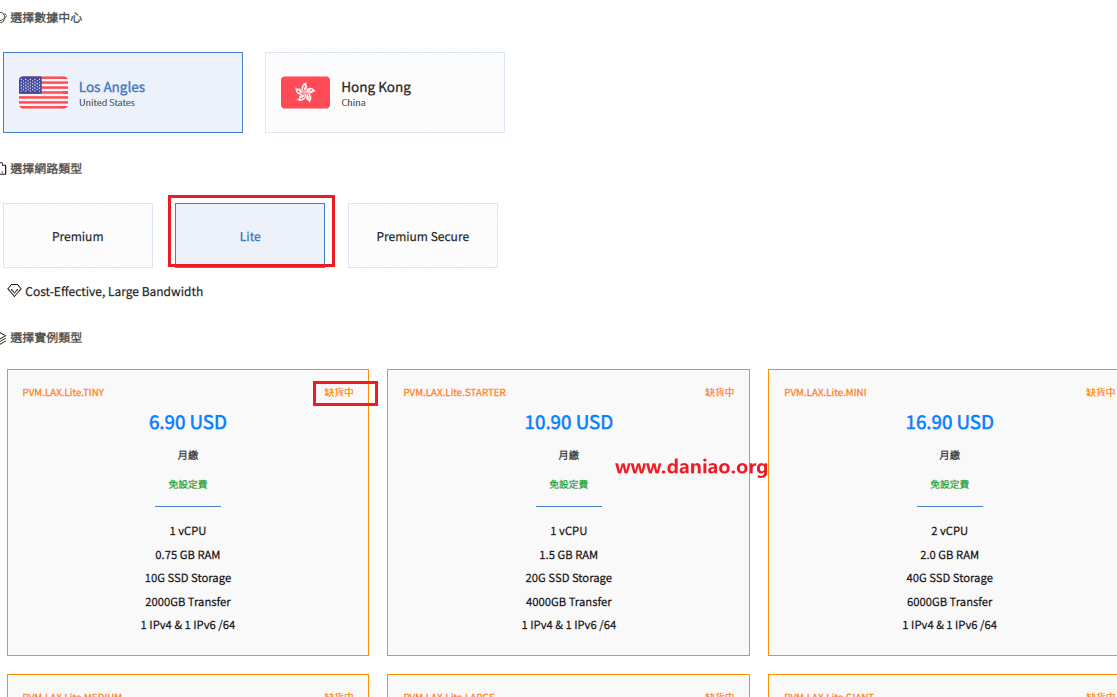1117x697 pixels.
Task: Choose the Lite network type
Action: pyautogui.click(x=250, y=236)
